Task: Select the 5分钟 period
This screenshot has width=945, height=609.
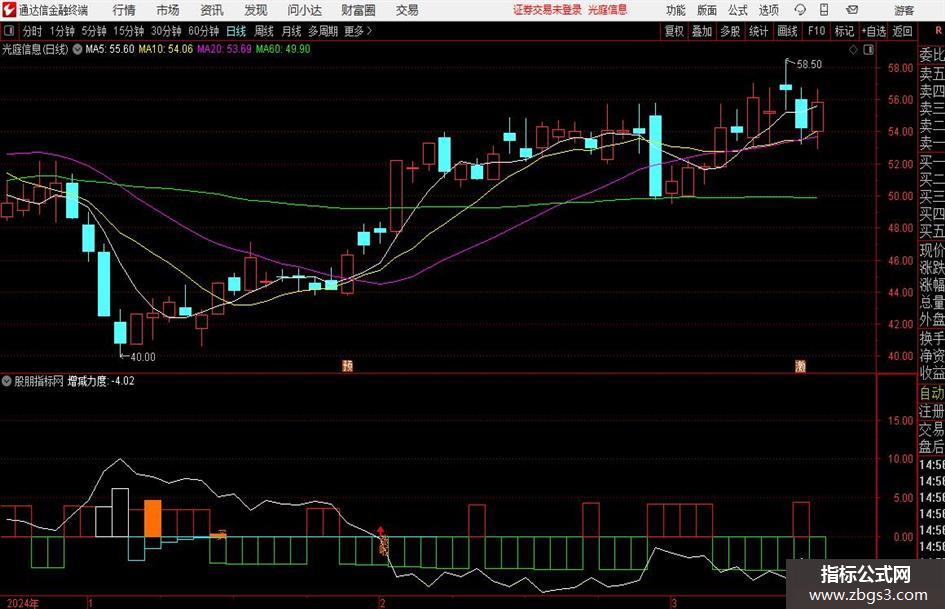Action: pyautogui.click(x=94, y=31)
